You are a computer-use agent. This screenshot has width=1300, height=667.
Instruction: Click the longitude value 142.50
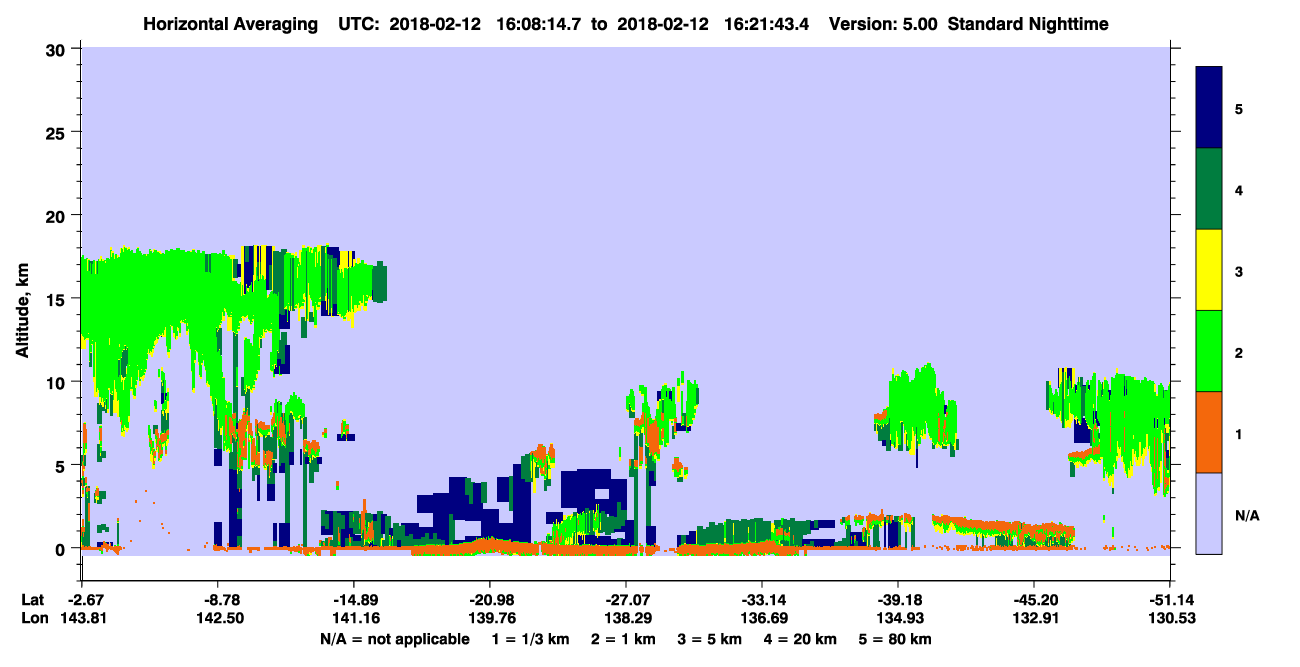point(219,618)
